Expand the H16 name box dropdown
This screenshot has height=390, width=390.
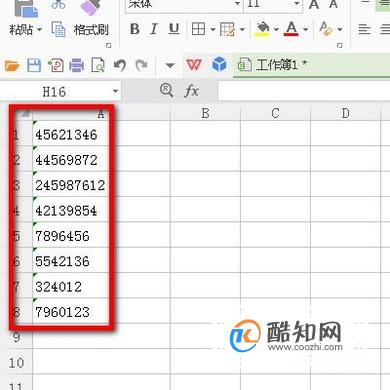point(115,91)
